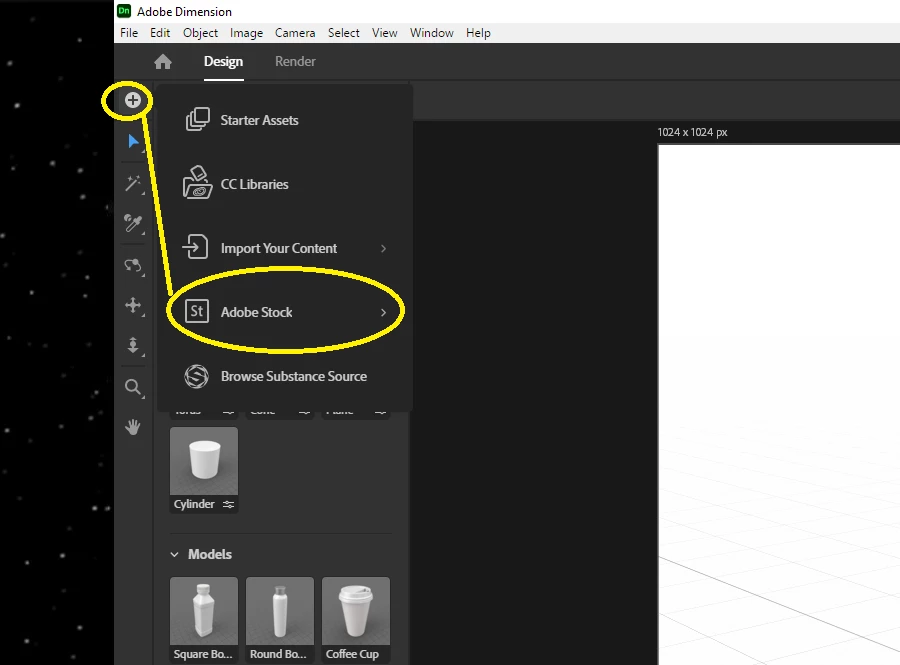The height and width of the screenshot is (665, 900).
Task: Open Adobe Stock menu entry
Action: coord(285,312)
